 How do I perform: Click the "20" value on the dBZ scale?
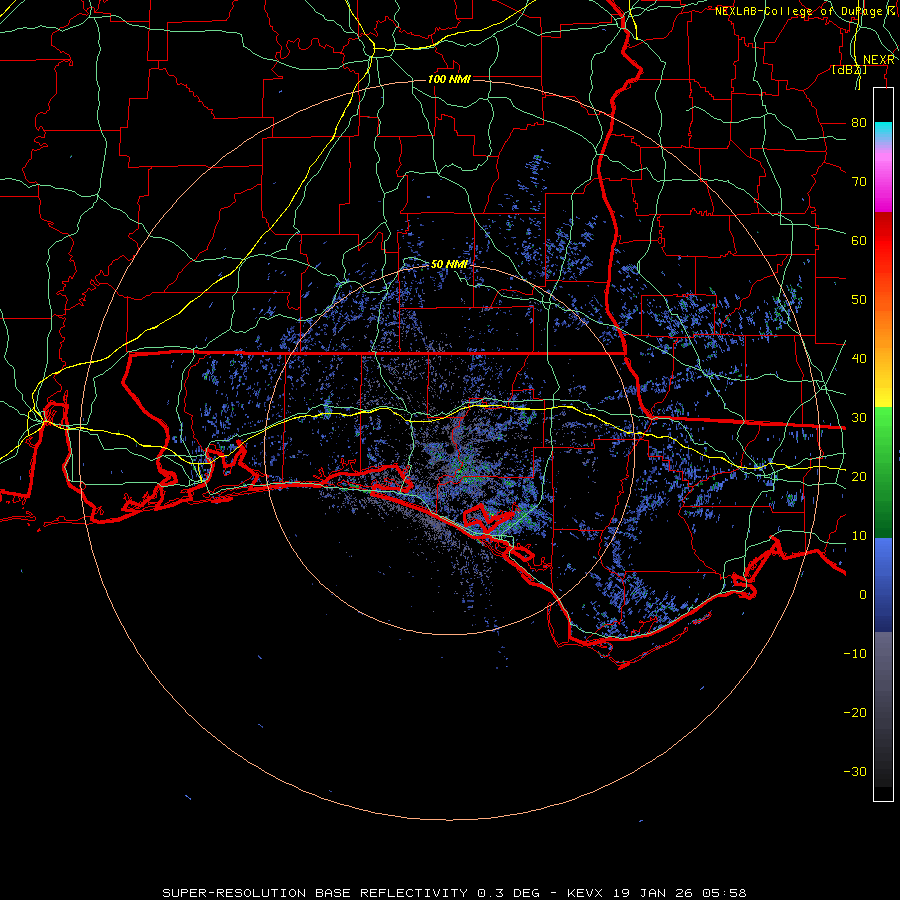pyautogui.click(x=859, y=476)
